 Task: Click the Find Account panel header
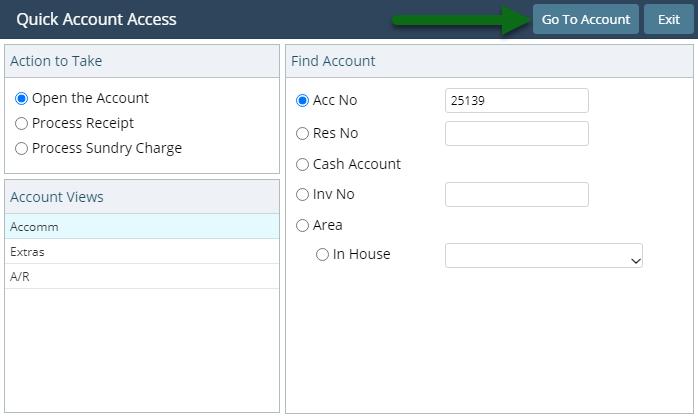(489, 61)
